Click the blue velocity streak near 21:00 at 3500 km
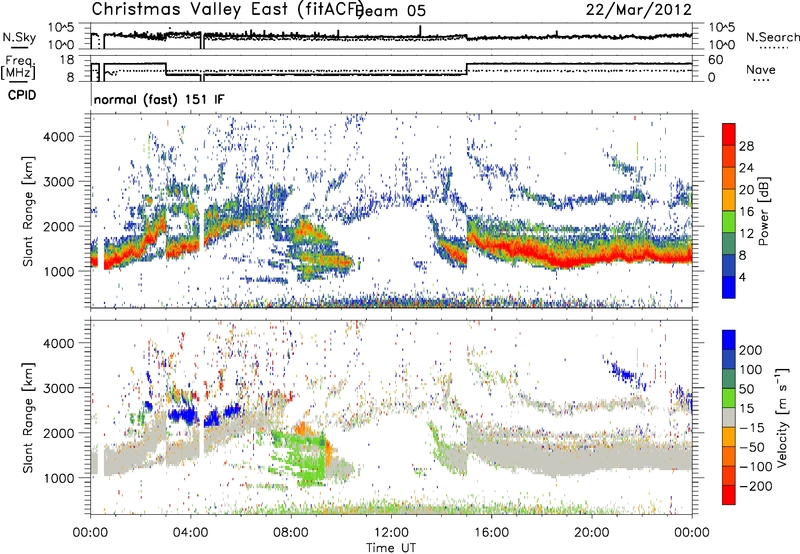 [x=623, y=371]
